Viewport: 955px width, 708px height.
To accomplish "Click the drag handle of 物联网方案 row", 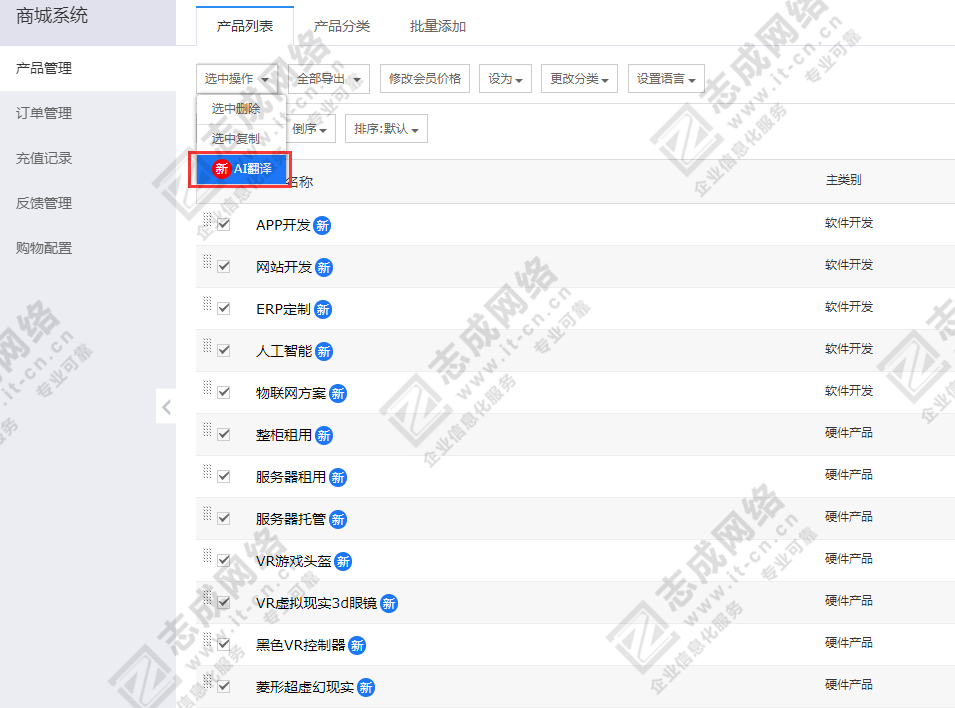I will tap(207, 388).
